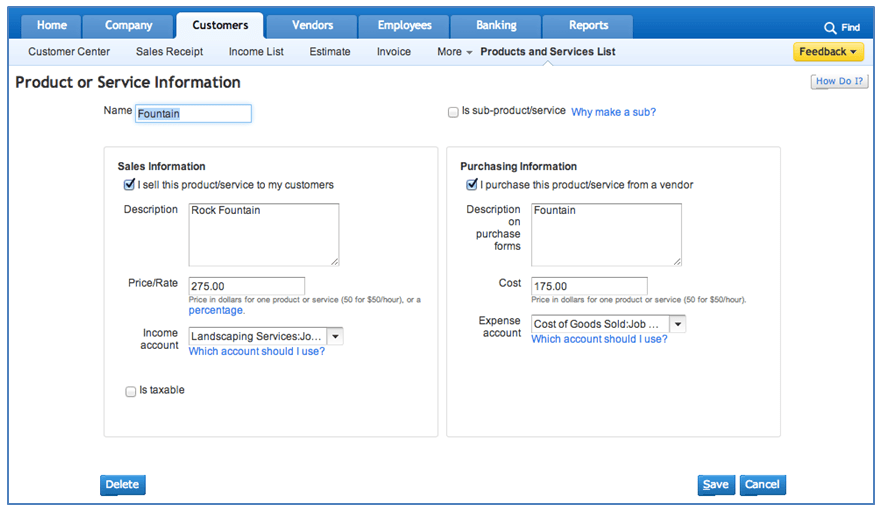Click the Cancel button
883x513 pixels.
point(762,485)
